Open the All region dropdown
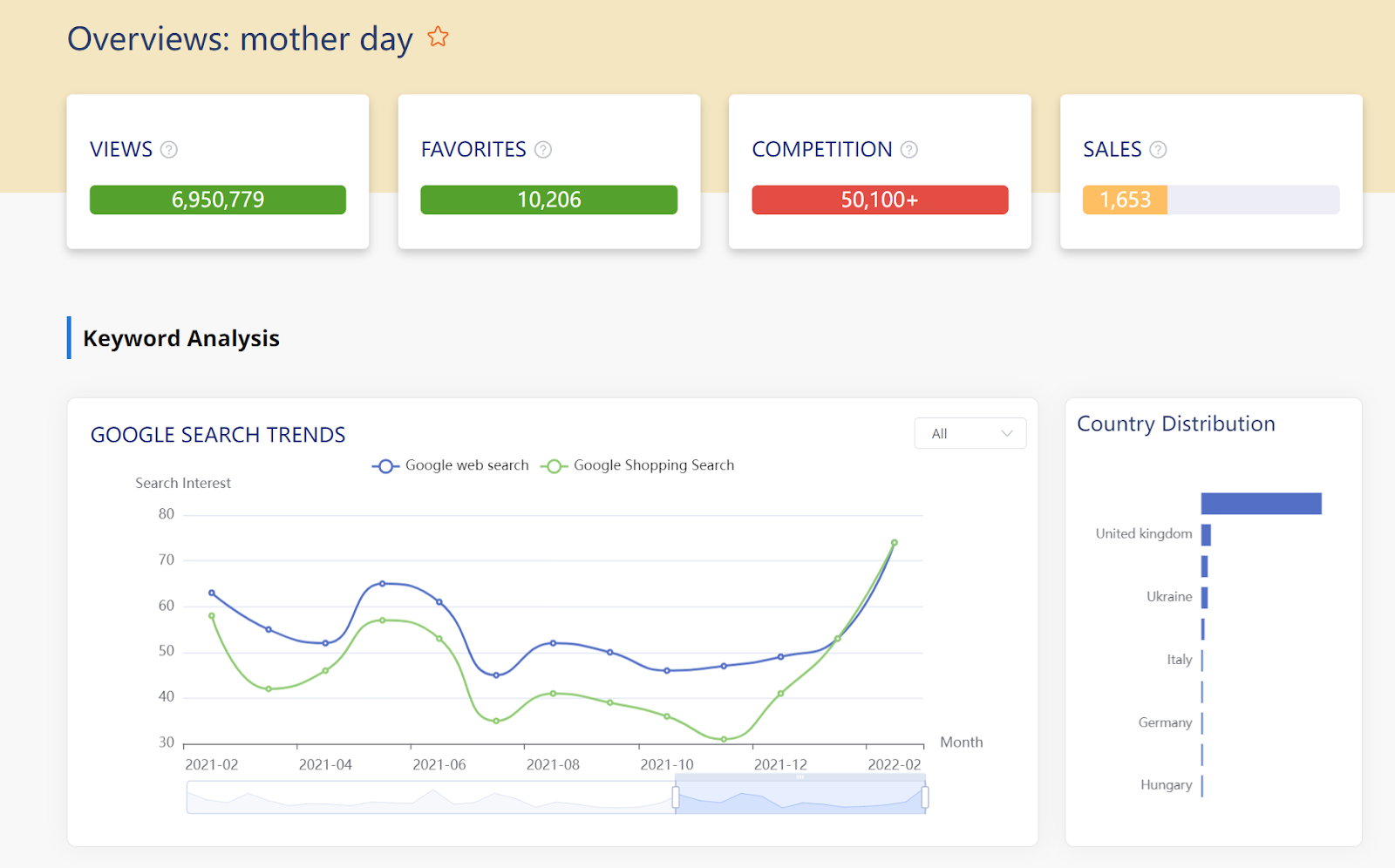 [x=970, y=433]
